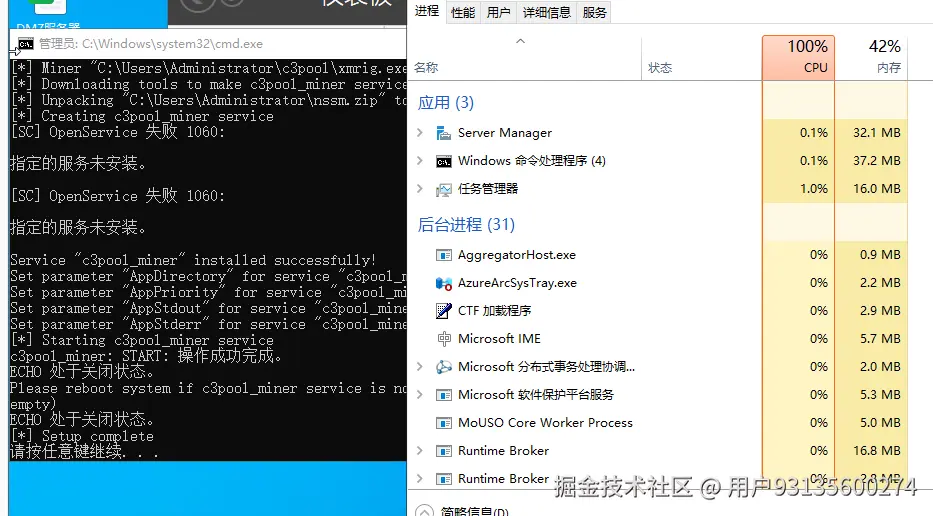Image resolution: width=933 pixels, height=516 pixels.
Task: Click the 32.1 MB memory value
Action: [x=876, y=133]
